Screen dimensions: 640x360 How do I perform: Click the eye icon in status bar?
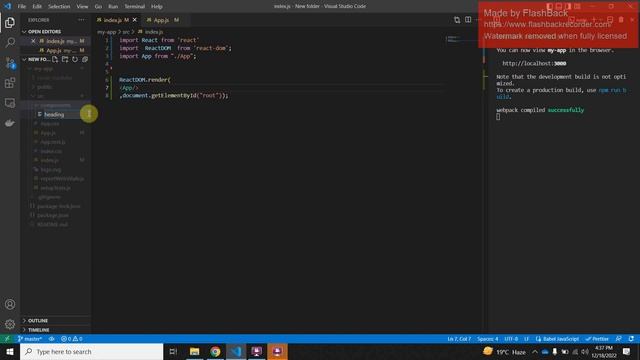click(51, 339)
